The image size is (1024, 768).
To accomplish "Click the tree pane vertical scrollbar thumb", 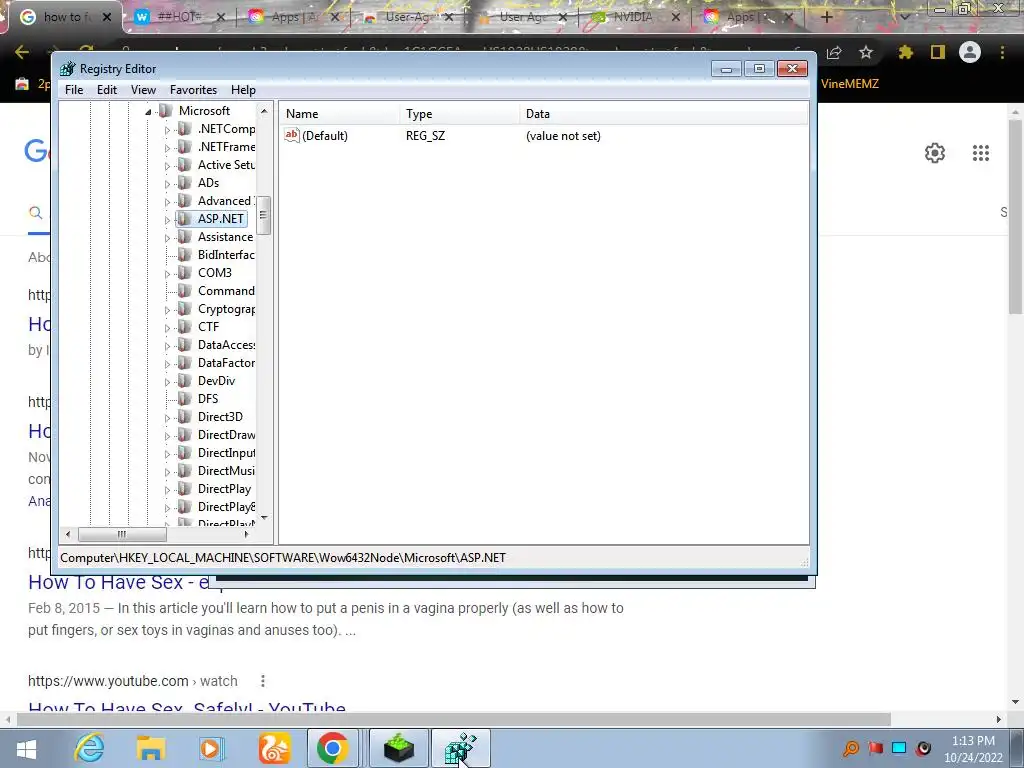I will (264, 215).
